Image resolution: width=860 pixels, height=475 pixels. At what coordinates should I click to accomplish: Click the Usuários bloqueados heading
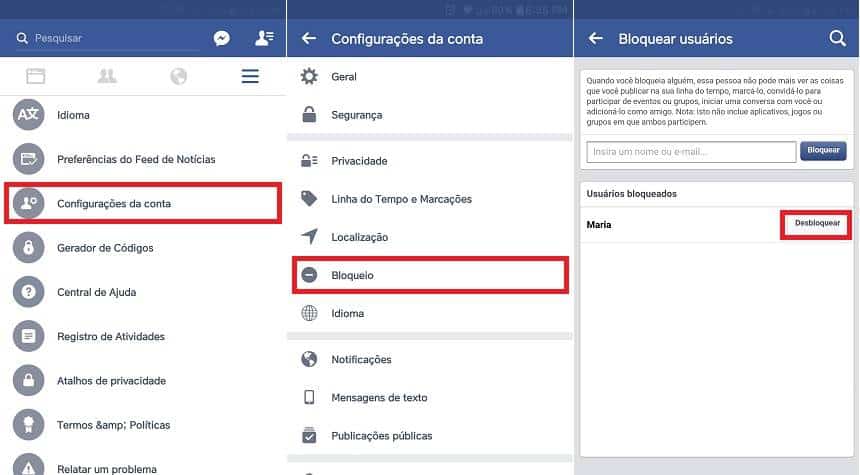631,194
